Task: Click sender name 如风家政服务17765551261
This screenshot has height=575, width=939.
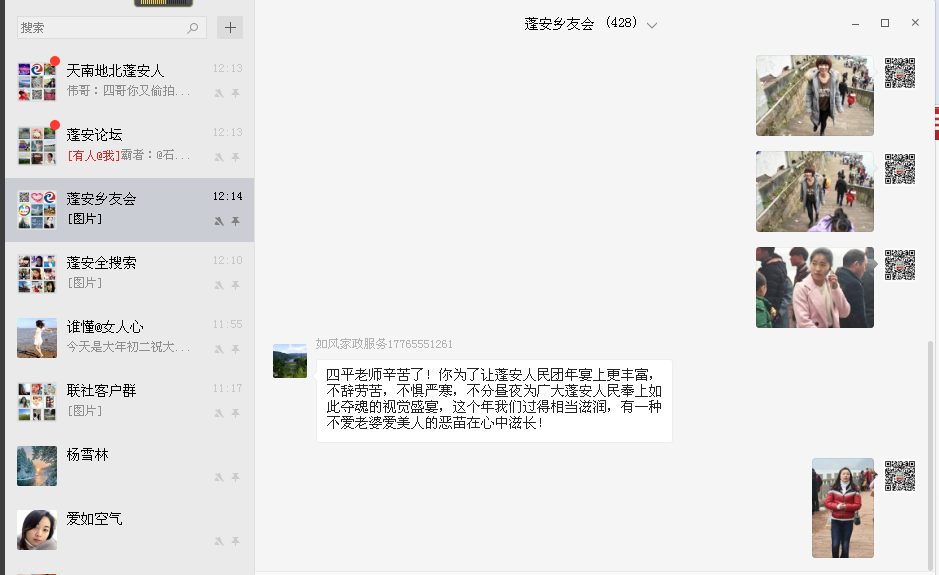Action: (x=384, y=344)
